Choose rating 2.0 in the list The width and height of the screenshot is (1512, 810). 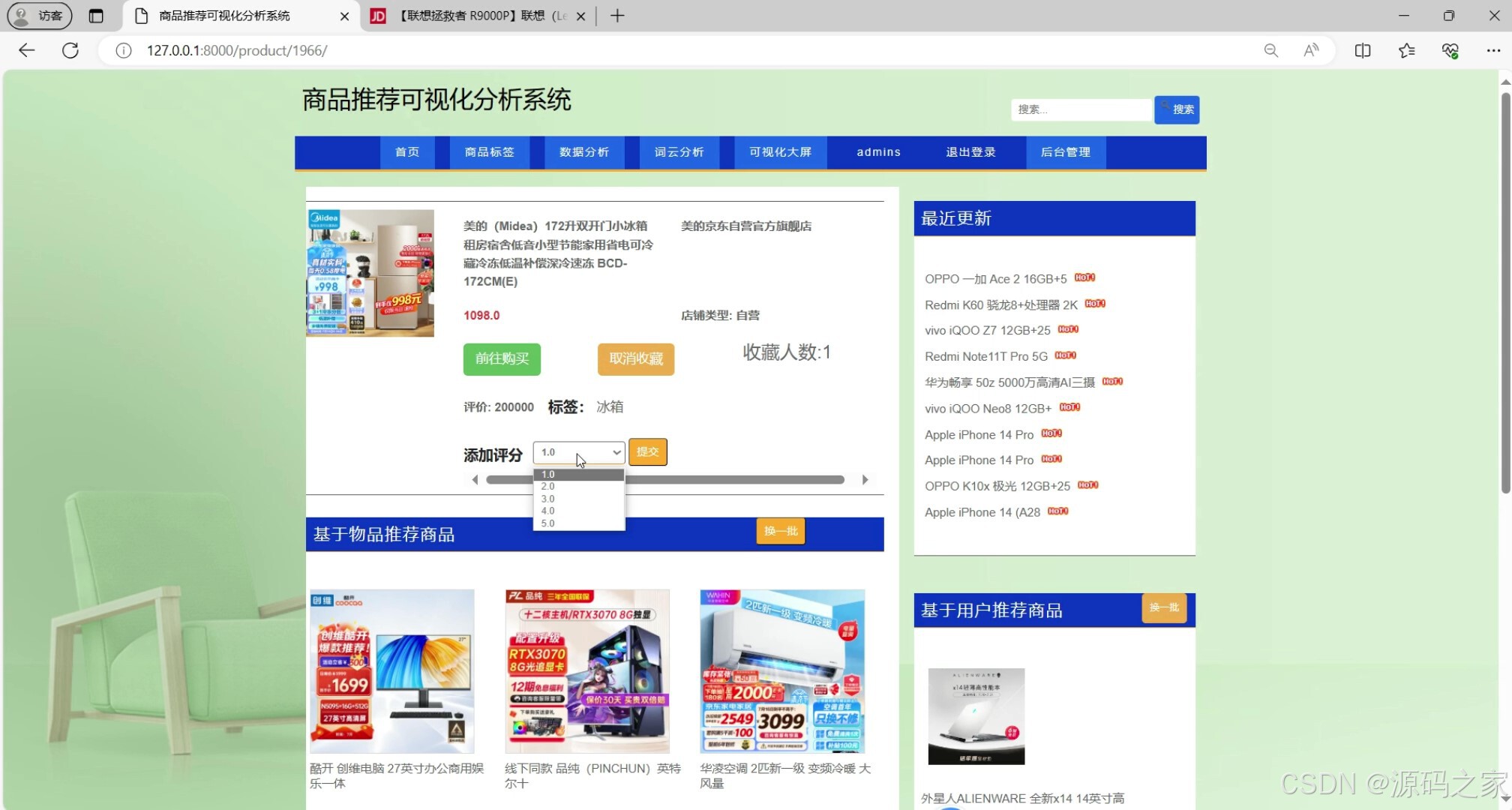tap(578, 487)
